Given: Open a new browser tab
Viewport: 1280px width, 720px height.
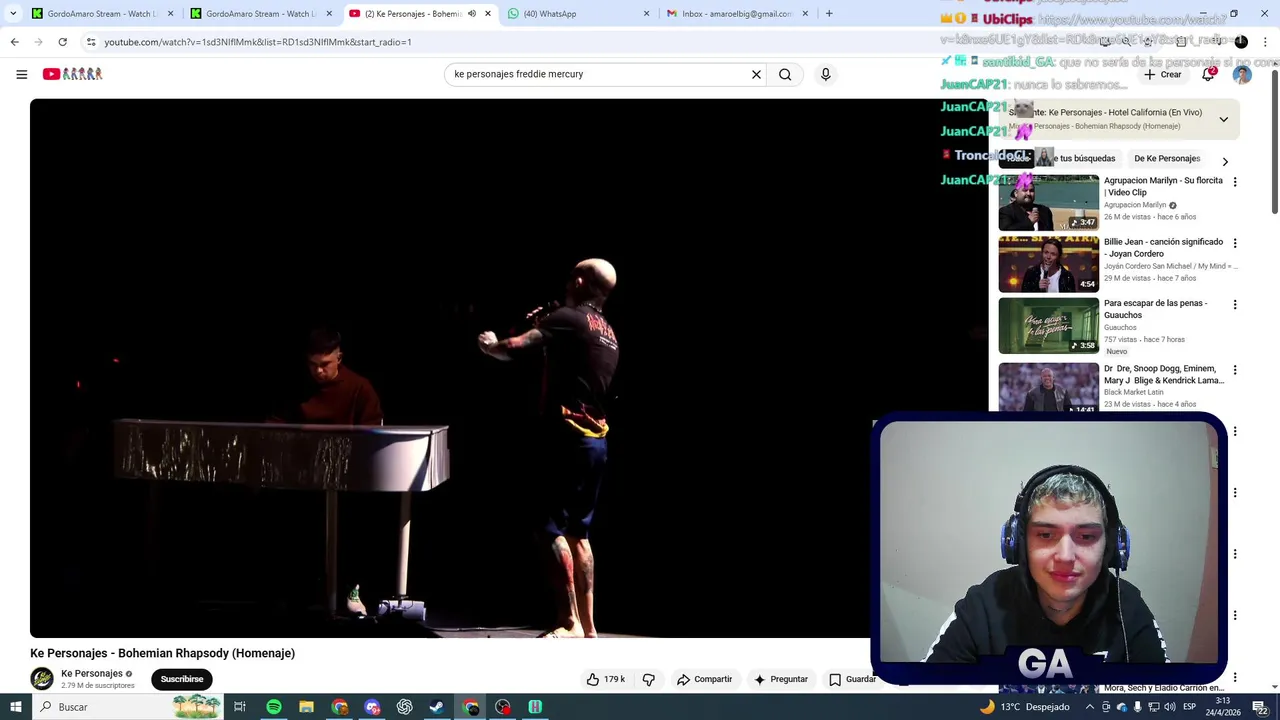Looking at the screenshot, I should pyautogui.click(x=829, y=14).
